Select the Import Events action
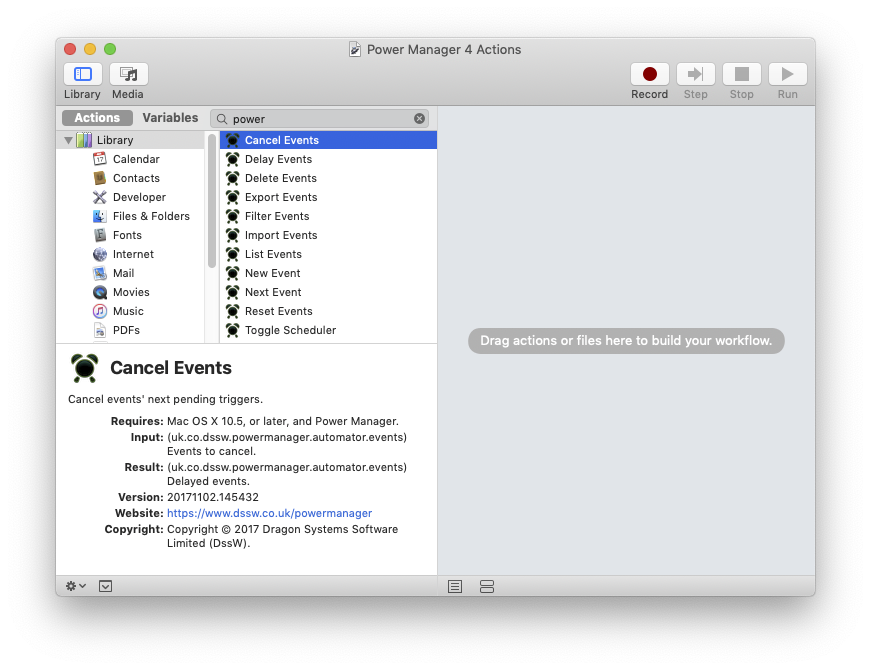 tap(328, 235)
